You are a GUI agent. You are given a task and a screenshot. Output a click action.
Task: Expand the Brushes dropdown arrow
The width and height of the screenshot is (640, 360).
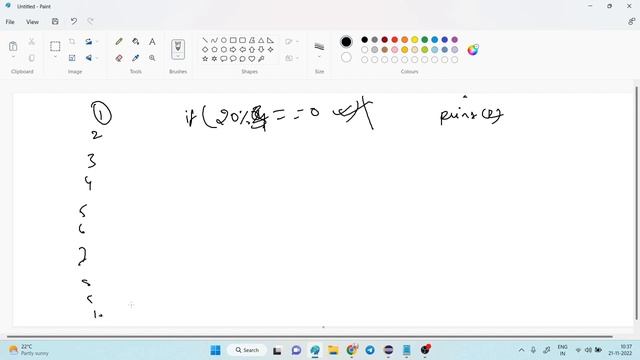[178, 55]
